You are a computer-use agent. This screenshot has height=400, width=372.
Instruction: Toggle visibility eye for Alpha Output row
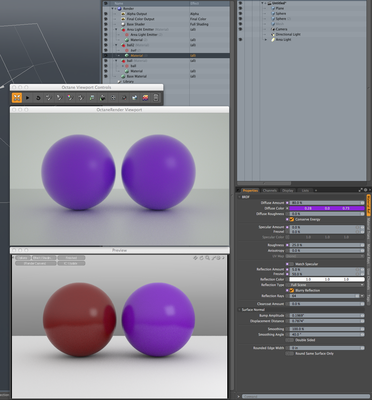pyautogui.click(x=106, y=14)
